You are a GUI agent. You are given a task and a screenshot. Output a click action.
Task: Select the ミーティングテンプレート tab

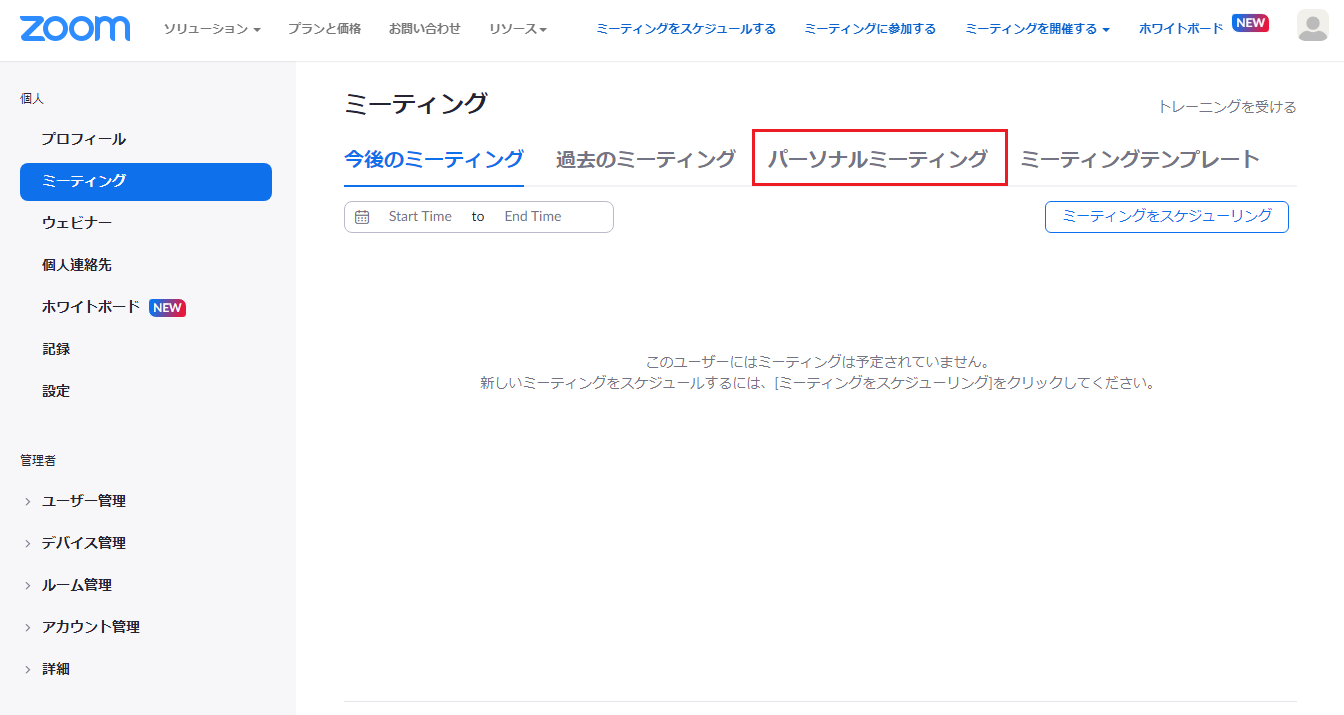(x=1139, y=157)
